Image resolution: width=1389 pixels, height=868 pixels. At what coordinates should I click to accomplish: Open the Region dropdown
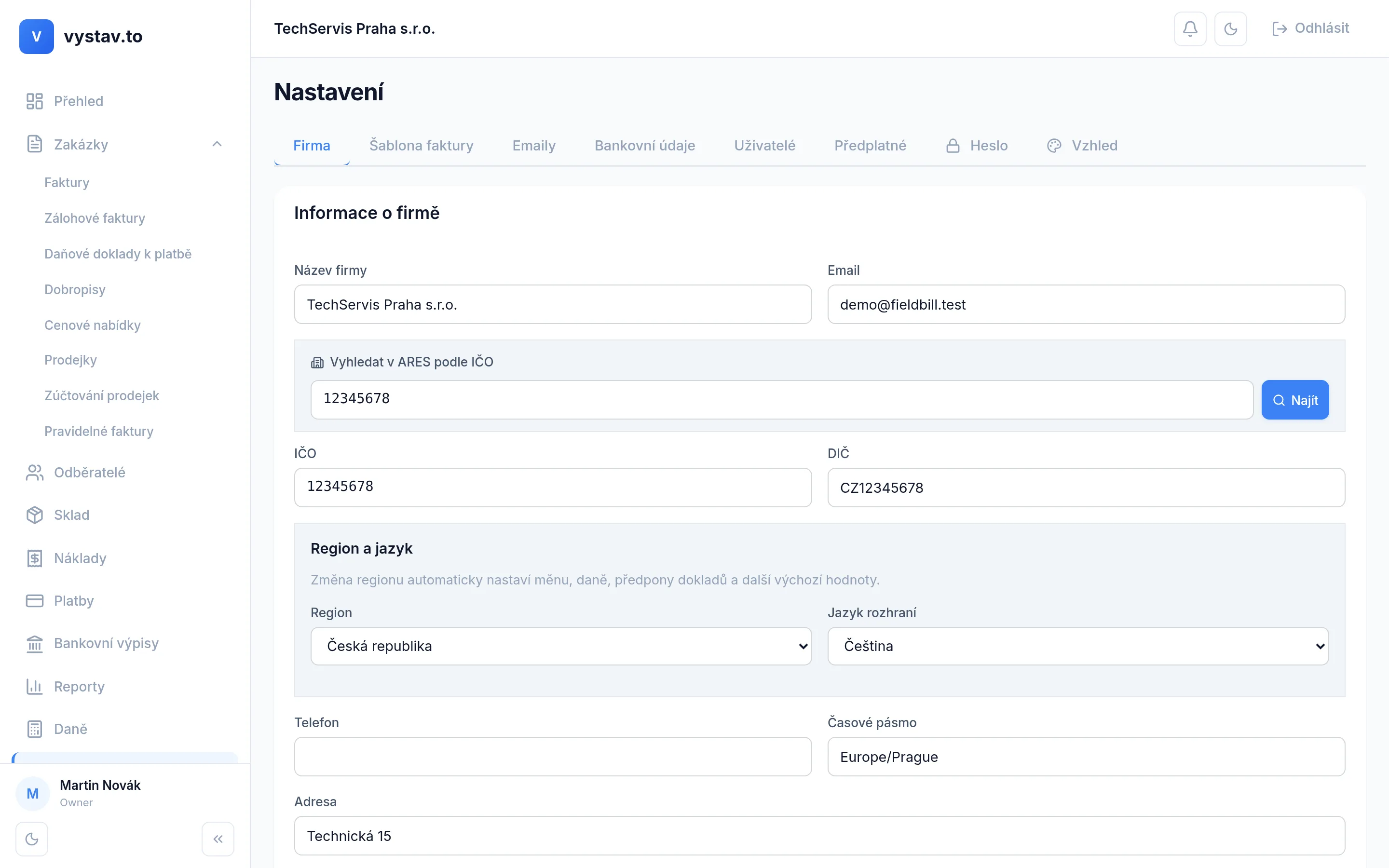tap(561, 646)
